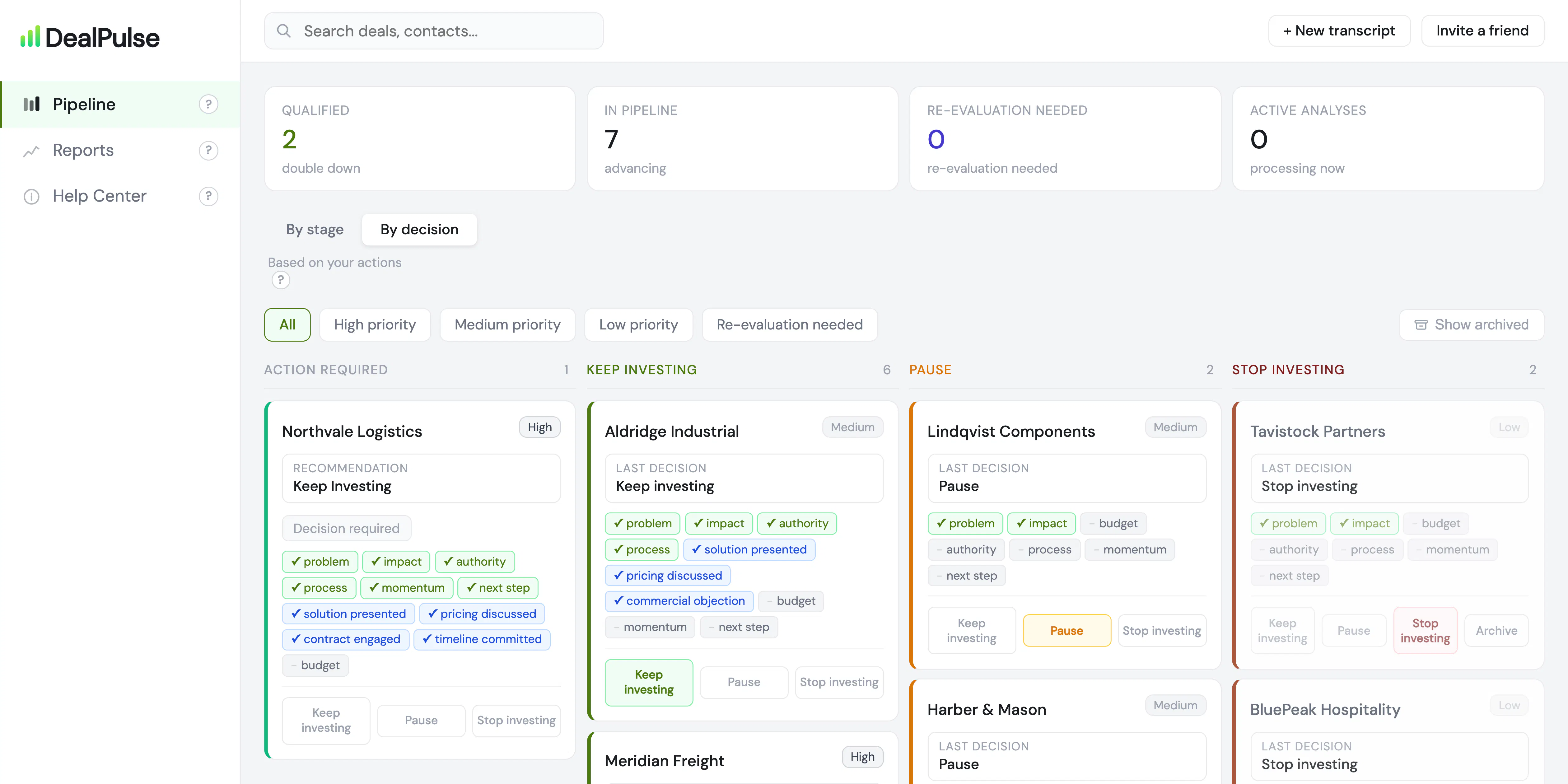Click Keep investing on Aldridge Industrial card
The image size is (1568, 784).
pyautogui.click(x=649, y=682)
